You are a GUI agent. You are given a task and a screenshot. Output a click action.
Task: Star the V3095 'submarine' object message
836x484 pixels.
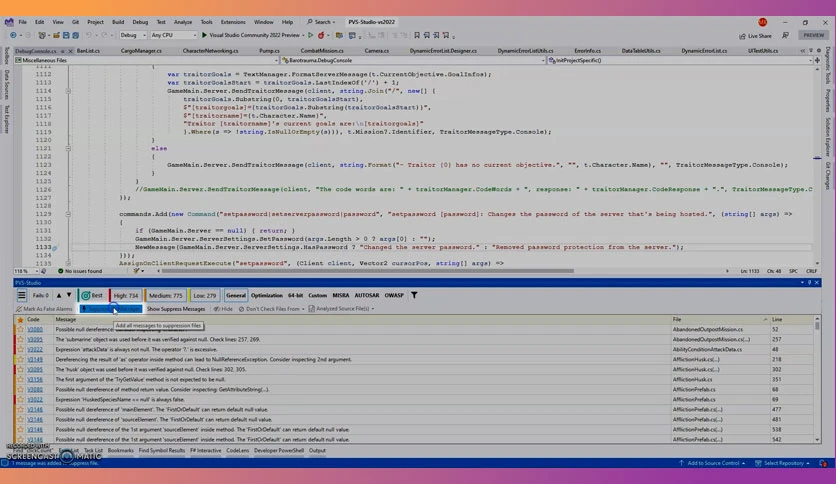point(20,340)
